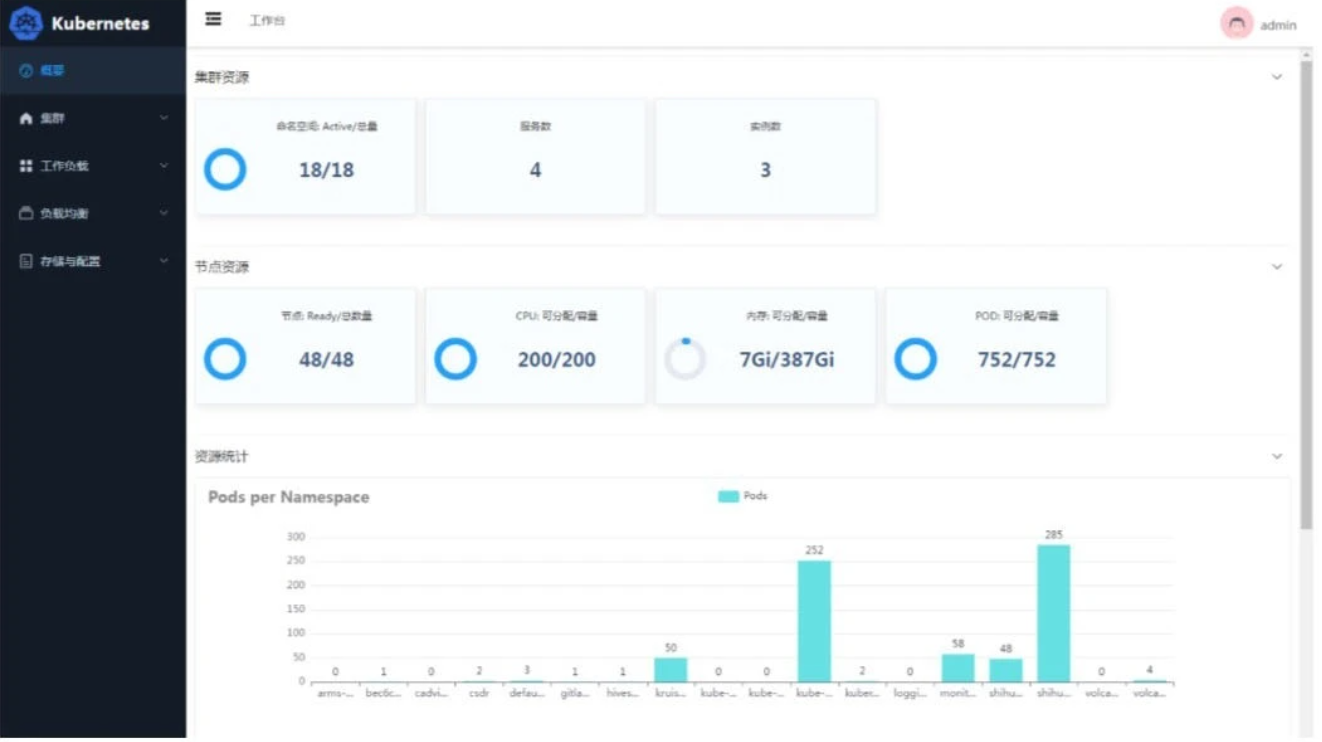The width and height of the screenshot is (1322, 742).
Task: Click the 752/752 POD value
Action: click(1017, 359)
